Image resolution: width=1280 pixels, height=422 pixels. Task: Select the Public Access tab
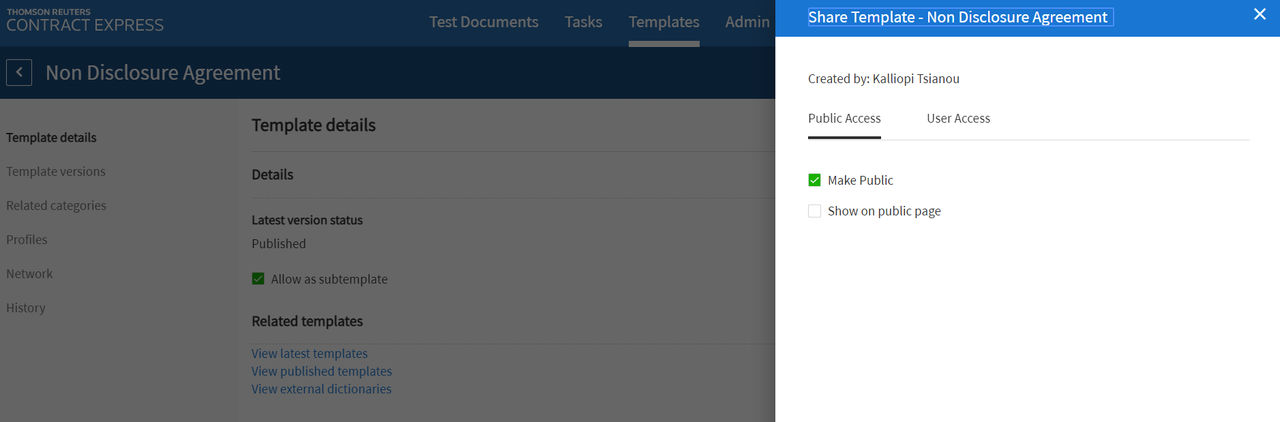coord(844,118)
